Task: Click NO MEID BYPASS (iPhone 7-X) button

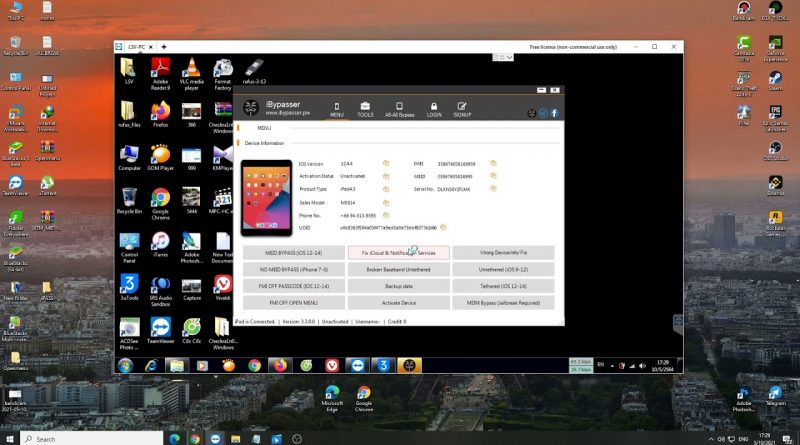Action: [294, 269]
